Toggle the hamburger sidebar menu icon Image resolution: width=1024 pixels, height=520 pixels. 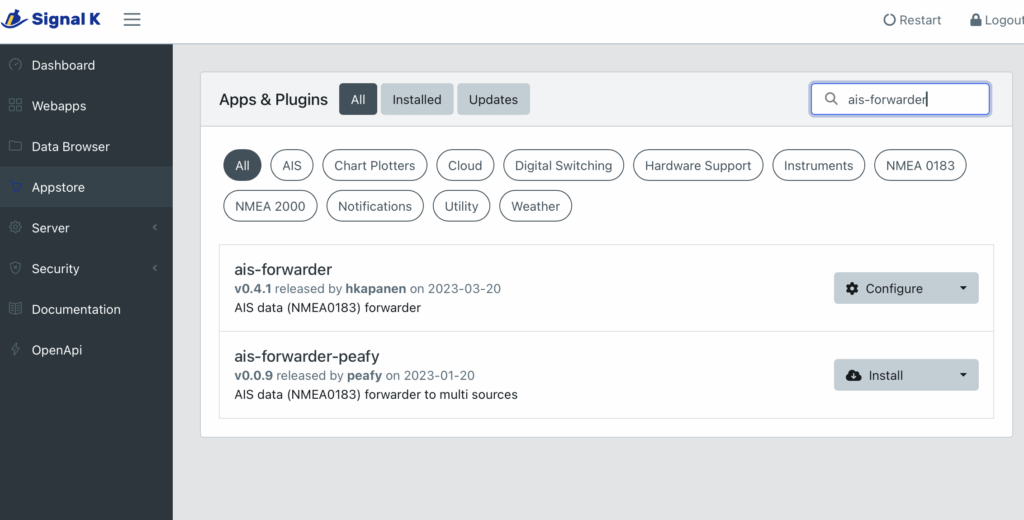[x=132, y=20]
